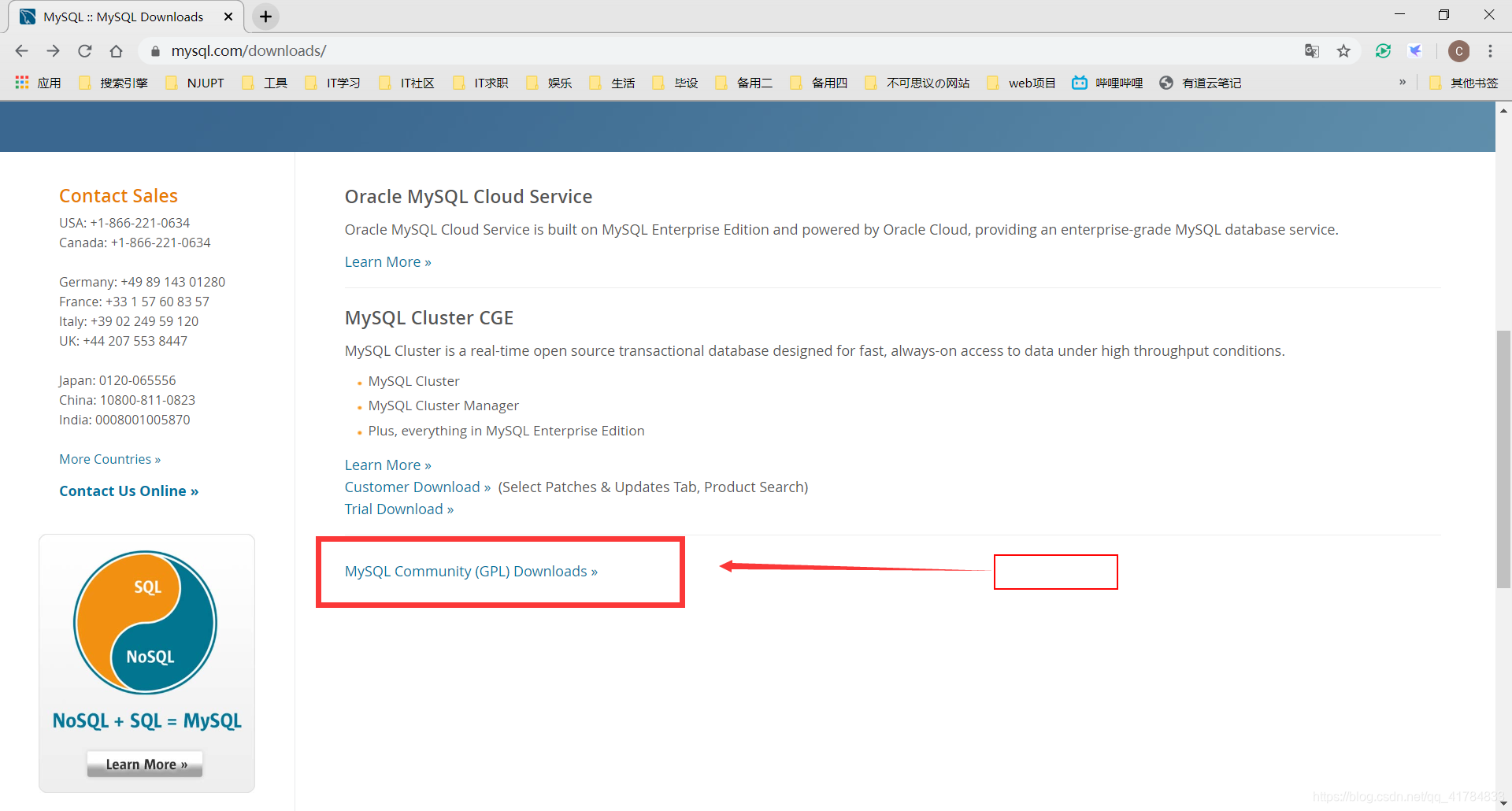1512x811 pixels.
Task: Click the MySQL Cluster CGE heading
Action: [x=429, y=318]
